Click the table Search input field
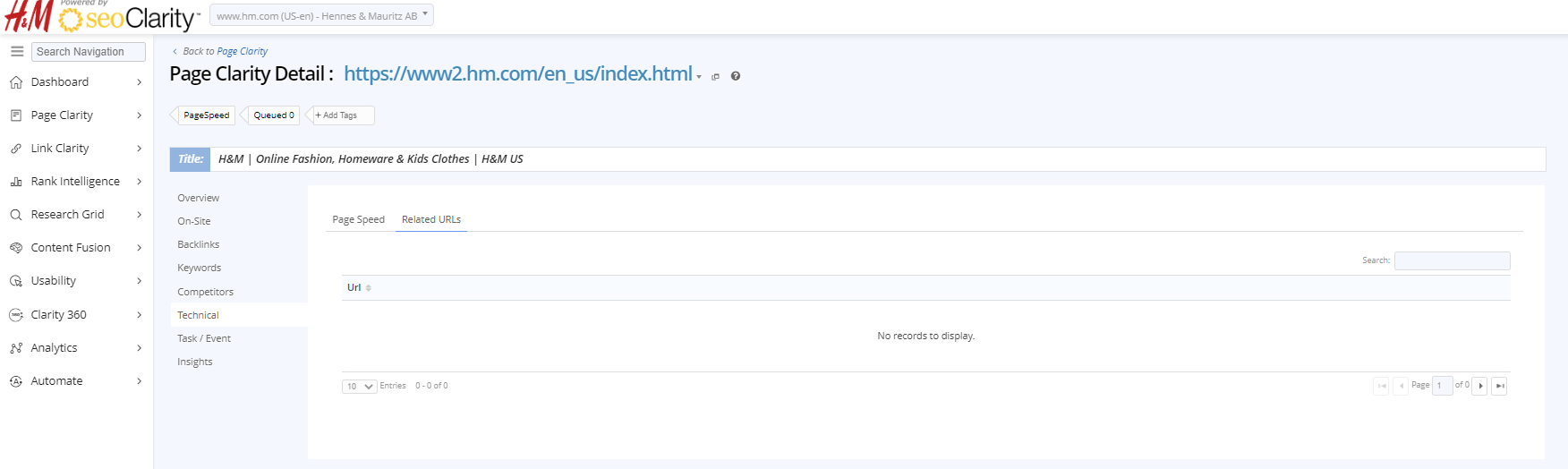The image size is (1568, 469). [1452, 260]
